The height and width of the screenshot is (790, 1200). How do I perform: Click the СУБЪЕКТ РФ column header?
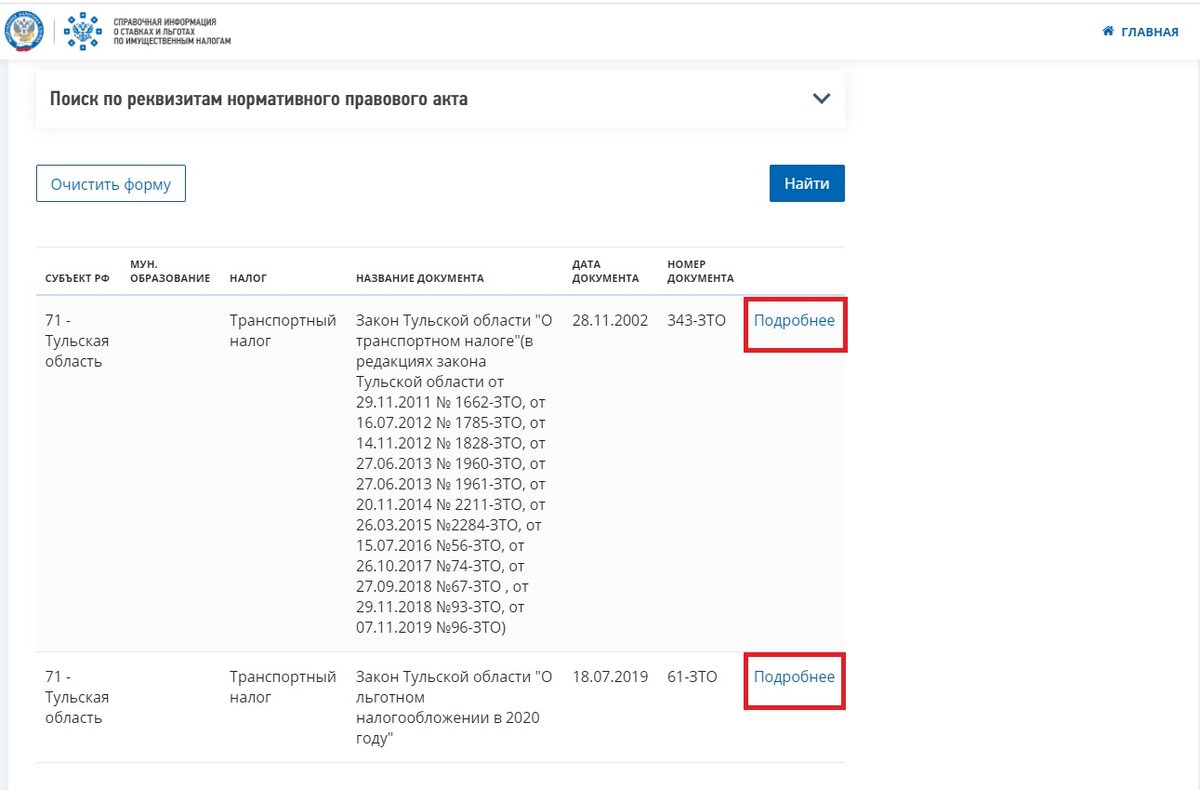click(x=77, y=278)
